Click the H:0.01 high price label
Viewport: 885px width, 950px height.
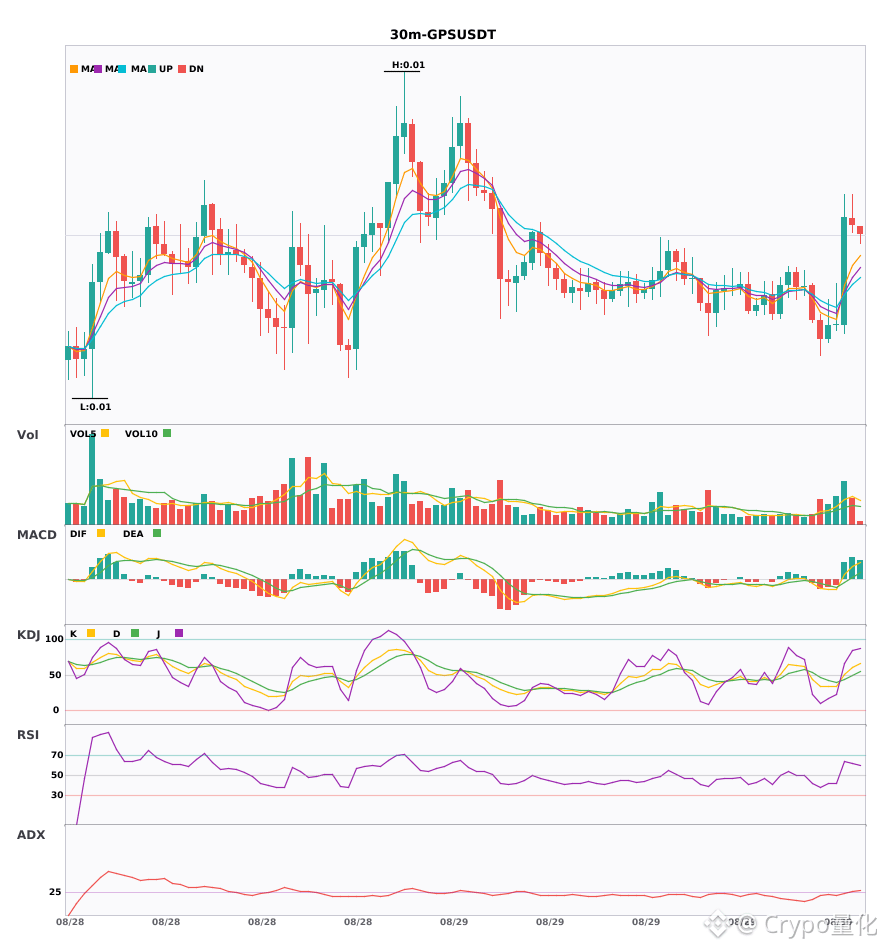tap(408, 65)
